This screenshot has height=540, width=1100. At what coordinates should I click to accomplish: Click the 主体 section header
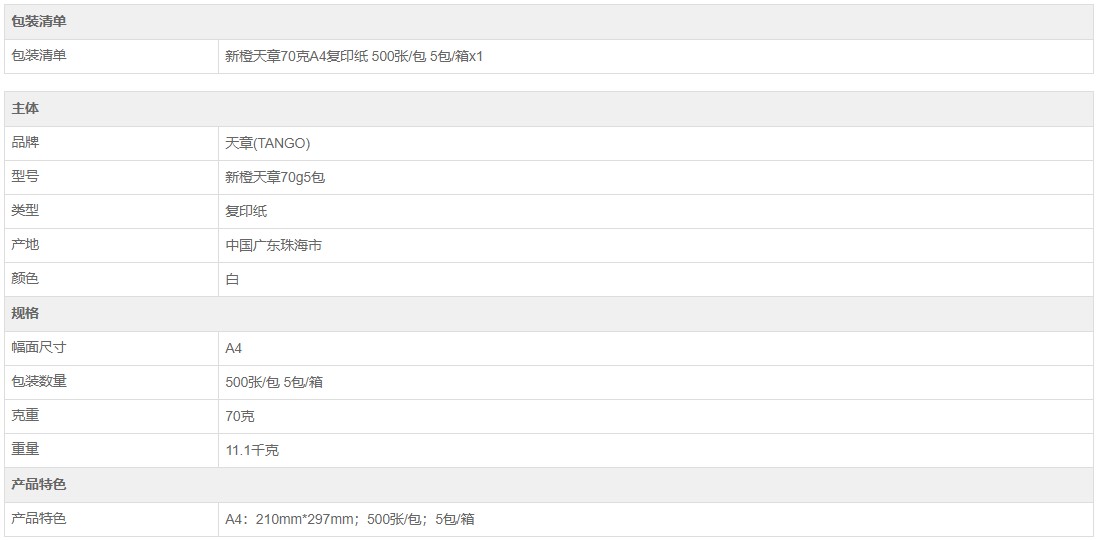25,109
